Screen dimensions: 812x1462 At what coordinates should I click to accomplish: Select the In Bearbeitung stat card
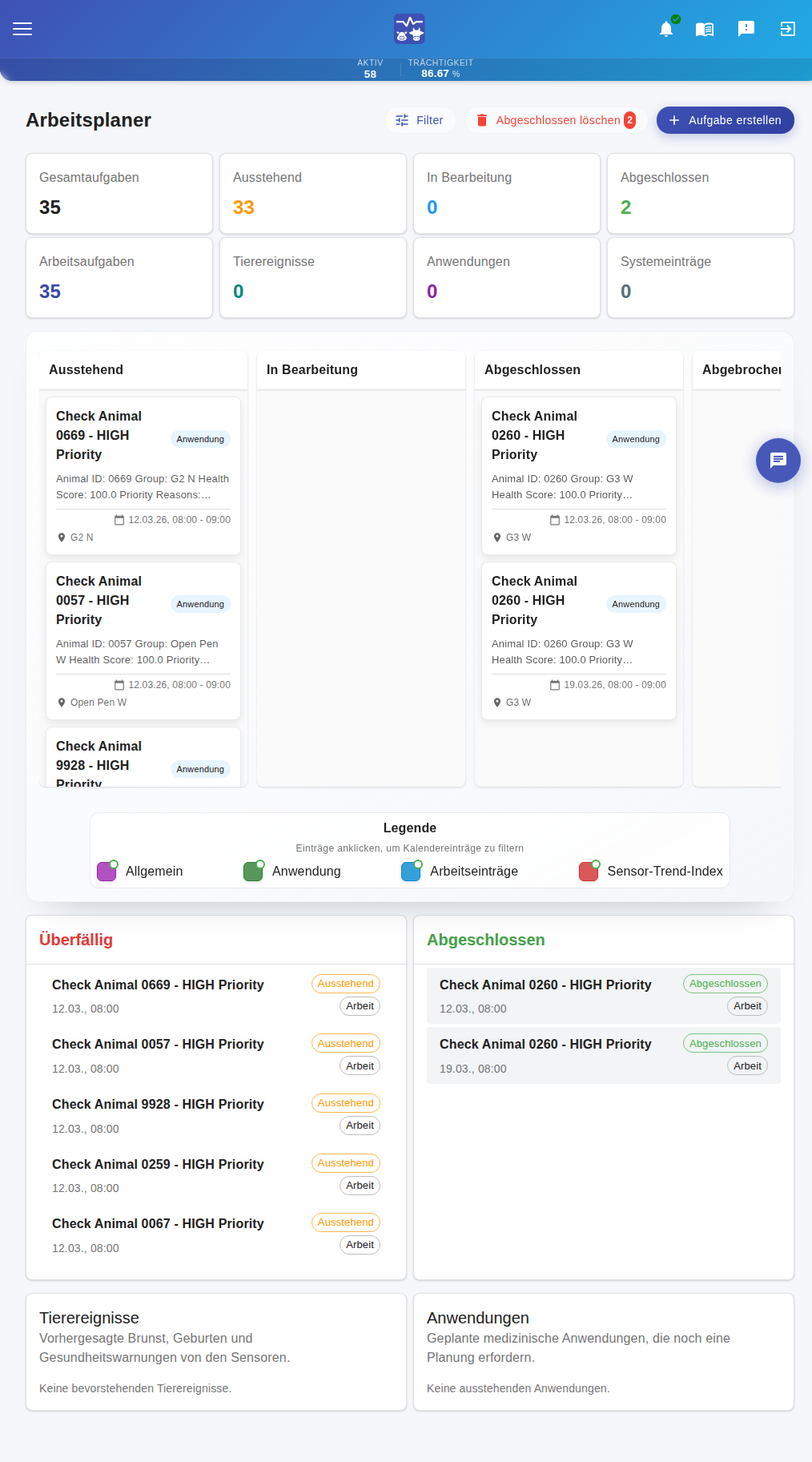[x=507, y=194]
